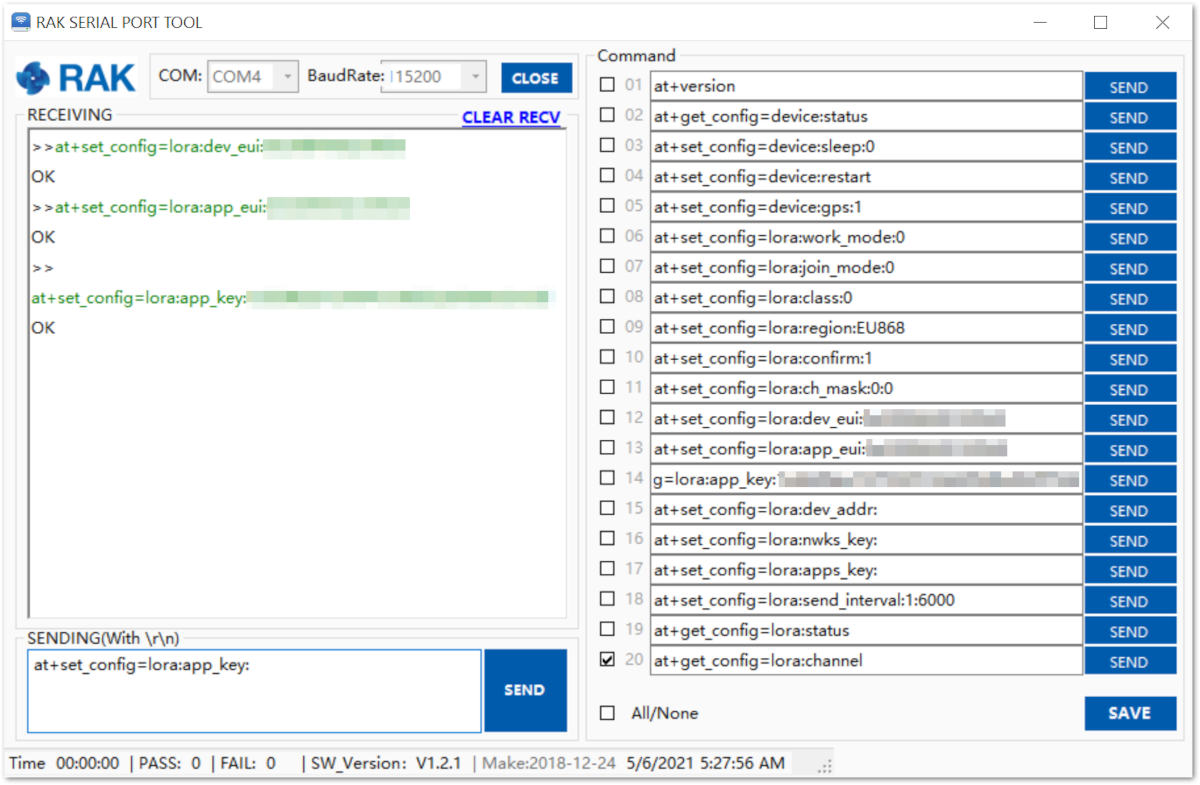Click the at+set_config=device:restart command field
Screen dimensions: 1200x785
pyautogui.click(x=866, y=177)
